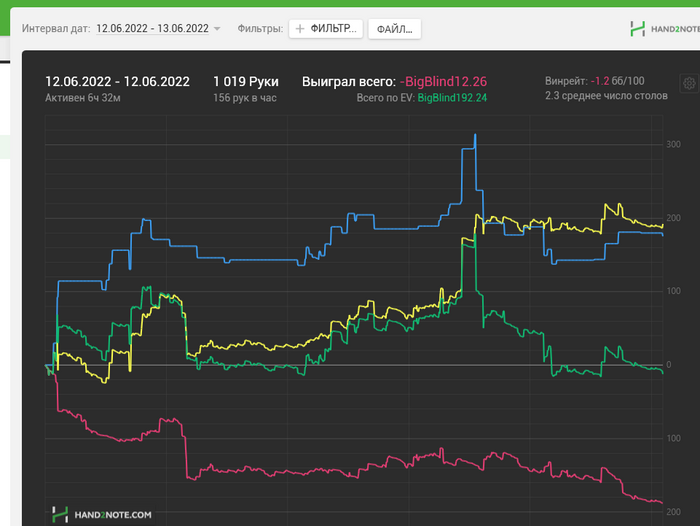Click the 300 axis label on chart

[673, 144]
